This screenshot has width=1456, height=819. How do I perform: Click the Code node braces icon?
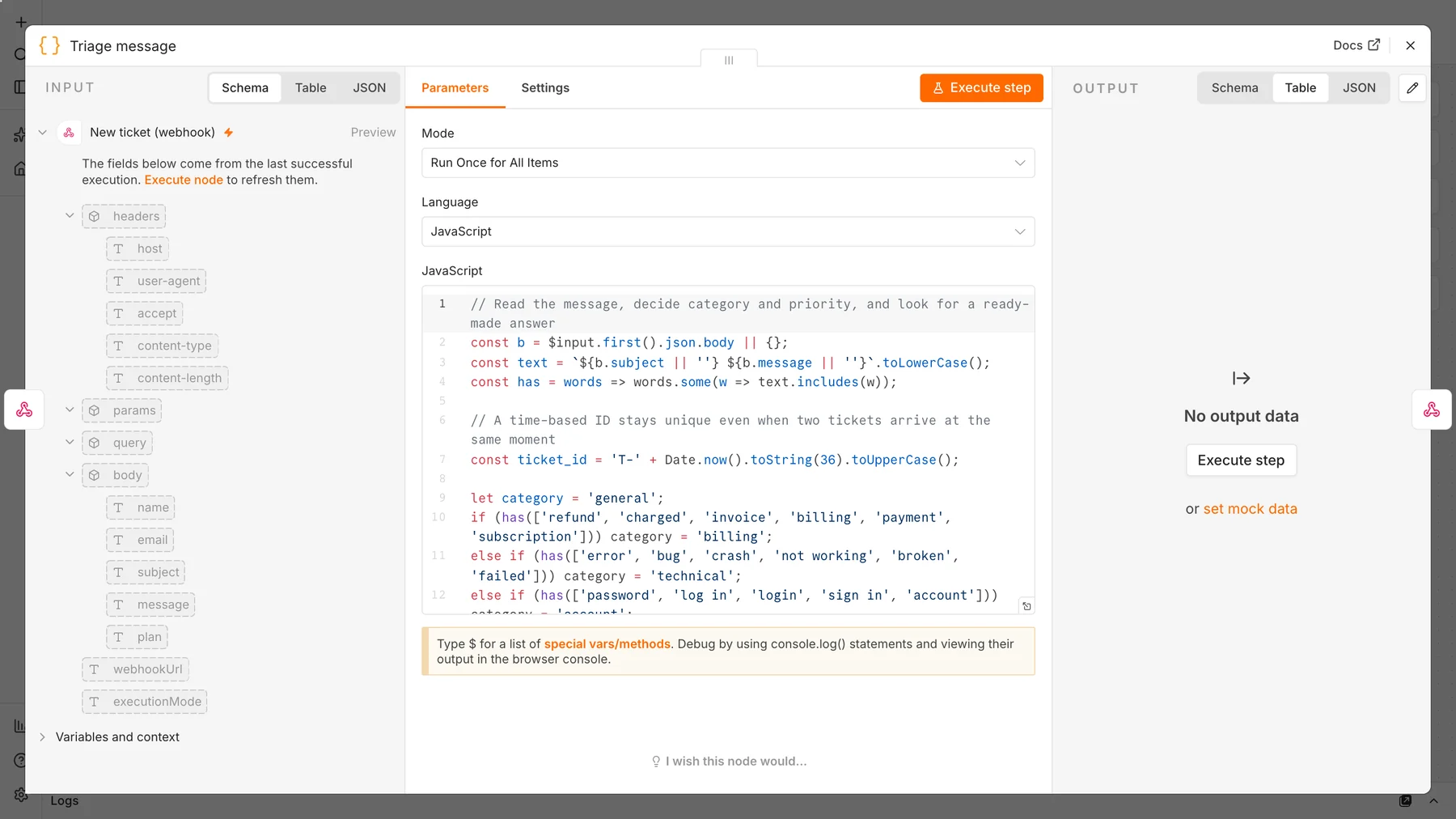tap(49, 45)
